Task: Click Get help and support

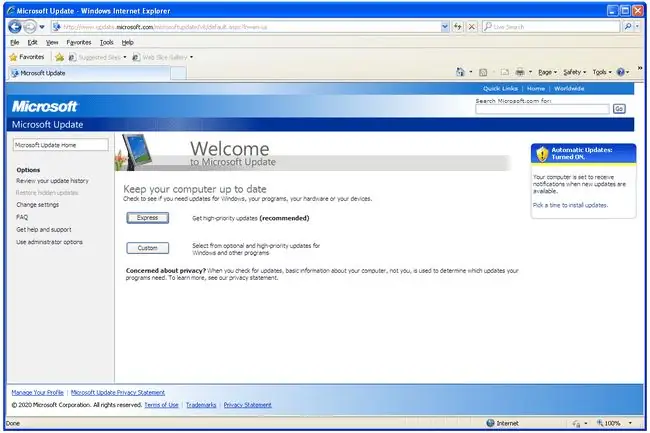Action: 44,230
